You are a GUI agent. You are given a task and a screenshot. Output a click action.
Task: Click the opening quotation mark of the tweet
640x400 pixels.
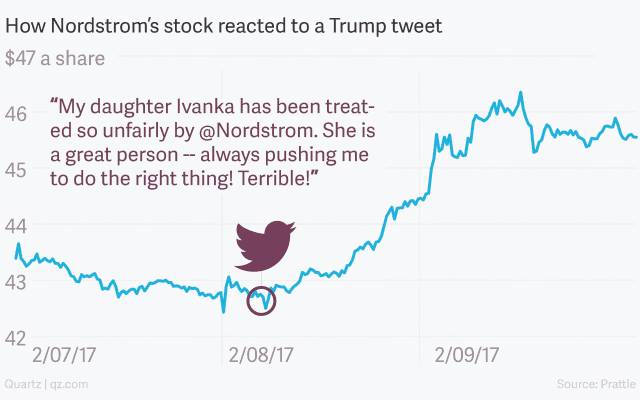pyautogui.click(x=54, y=103)
